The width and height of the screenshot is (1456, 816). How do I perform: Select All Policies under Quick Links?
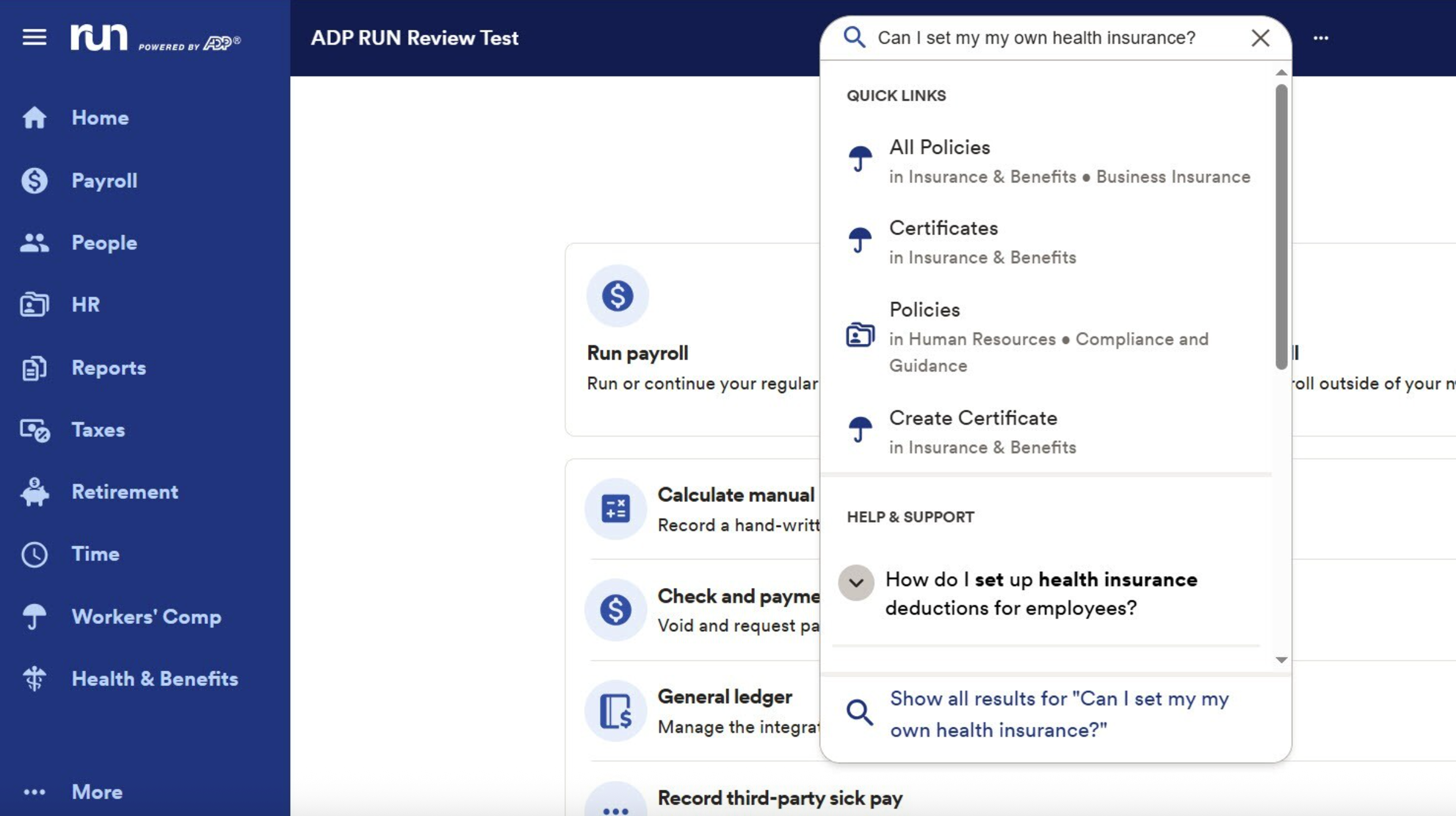pos(940,147)
